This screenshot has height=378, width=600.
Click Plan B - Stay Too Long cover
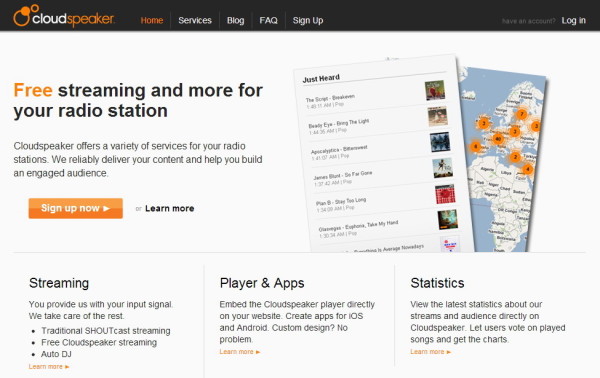pos(445,194)
